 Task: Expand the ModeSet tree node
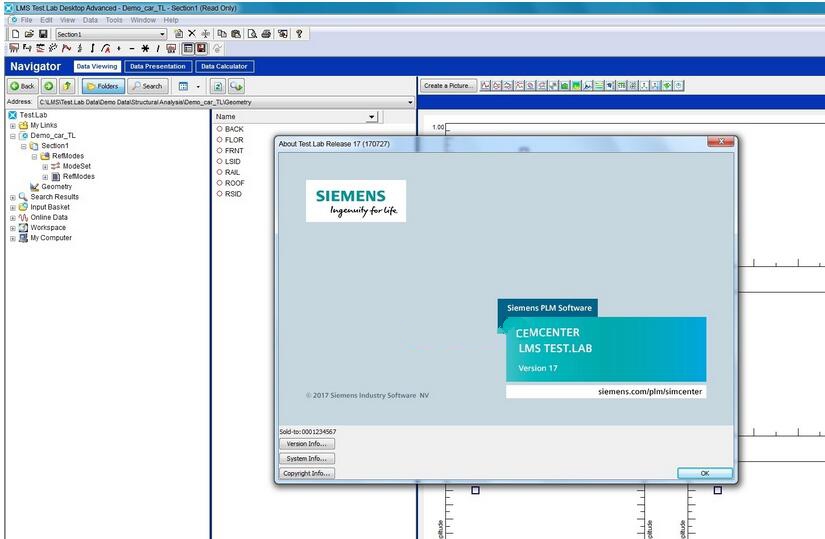[45, 166]
